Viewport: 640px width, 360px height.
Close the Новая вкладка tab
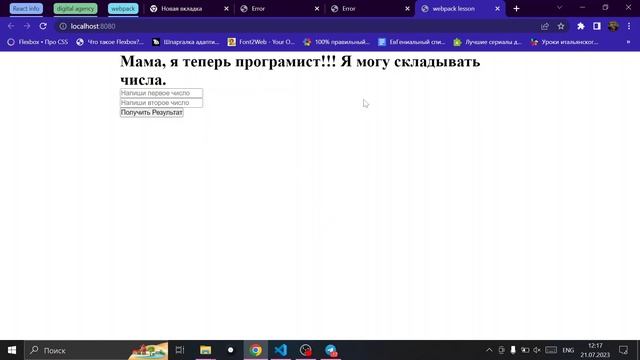[227, 9]
